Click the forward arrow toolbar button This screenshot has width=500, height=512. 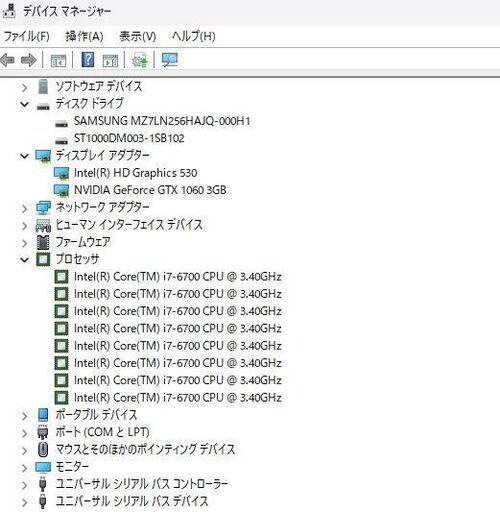(29, 60)
